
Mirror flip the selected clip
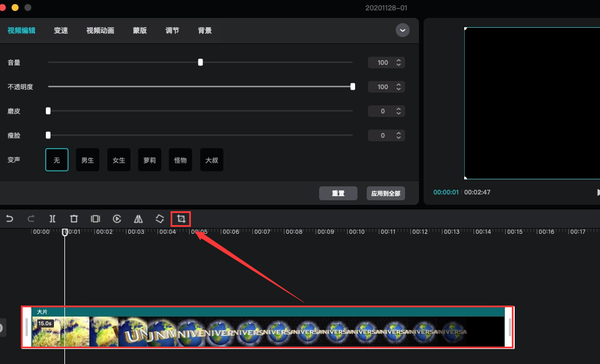pos(138,219)
